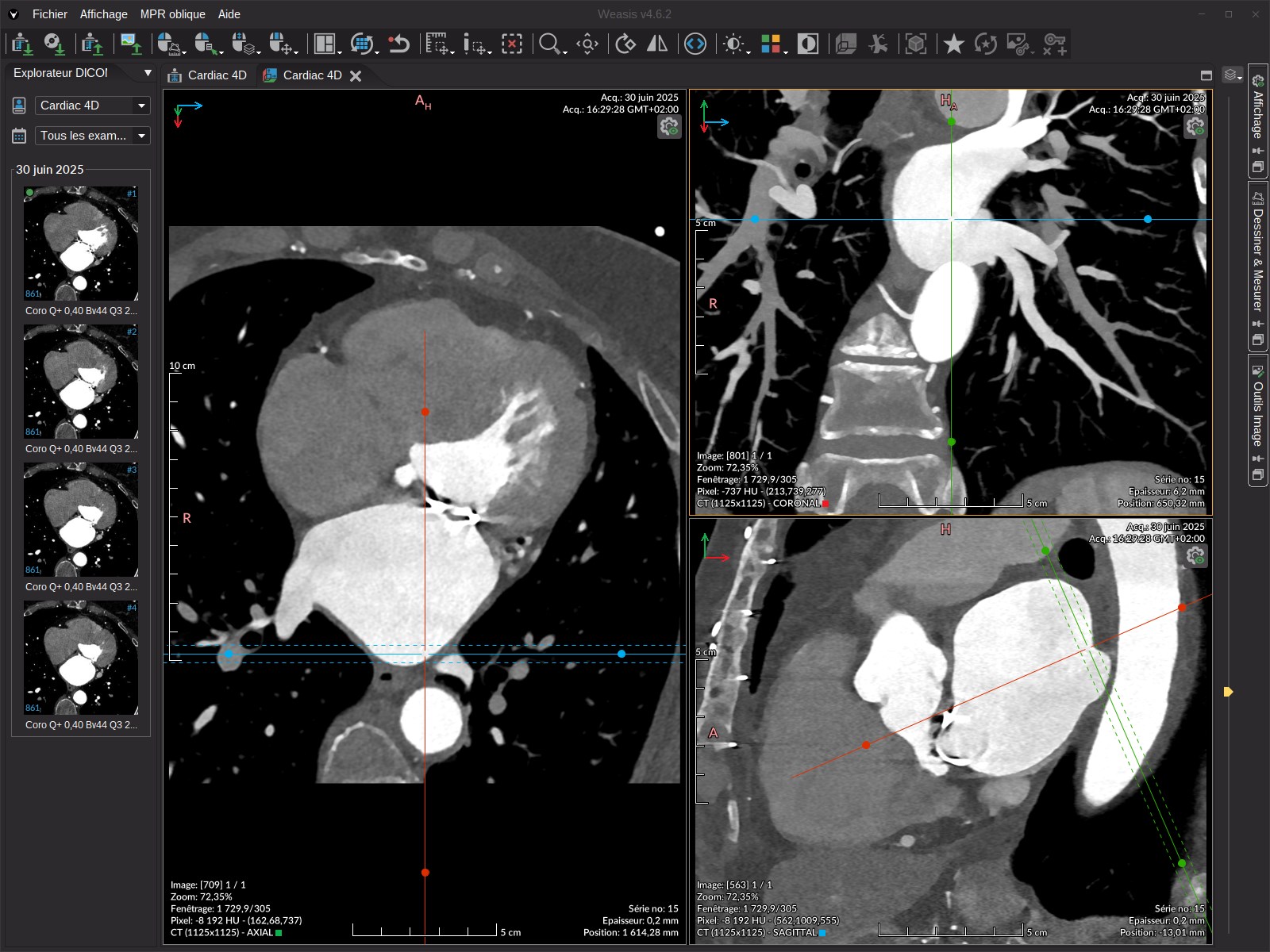Open the Cardiac 4D study dropdown
This screenshot has height=952, width=1270.
(140, 105)
